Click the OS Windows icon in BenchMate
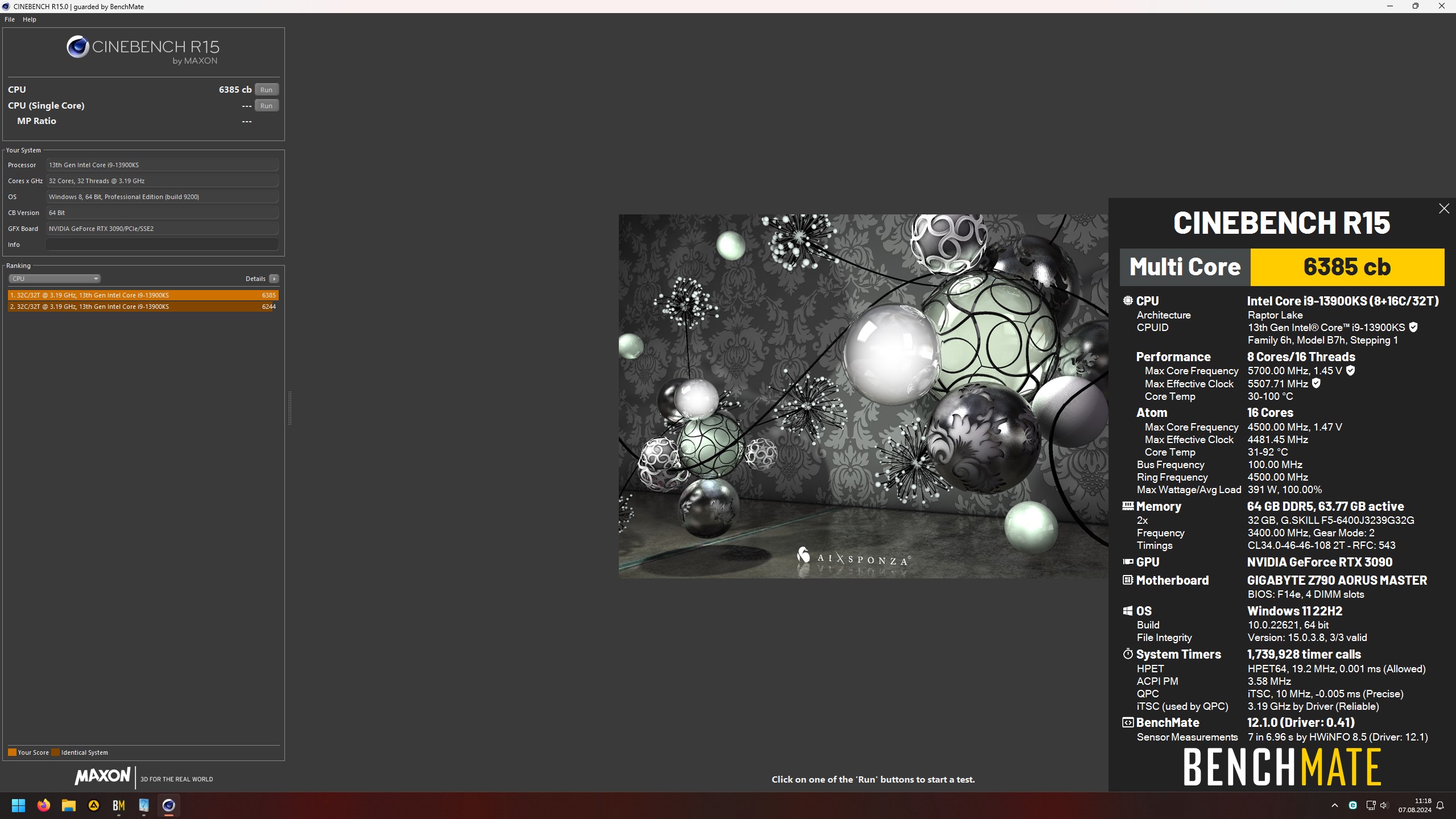Screen dimensions: 1456x819 click(1128, 611)
